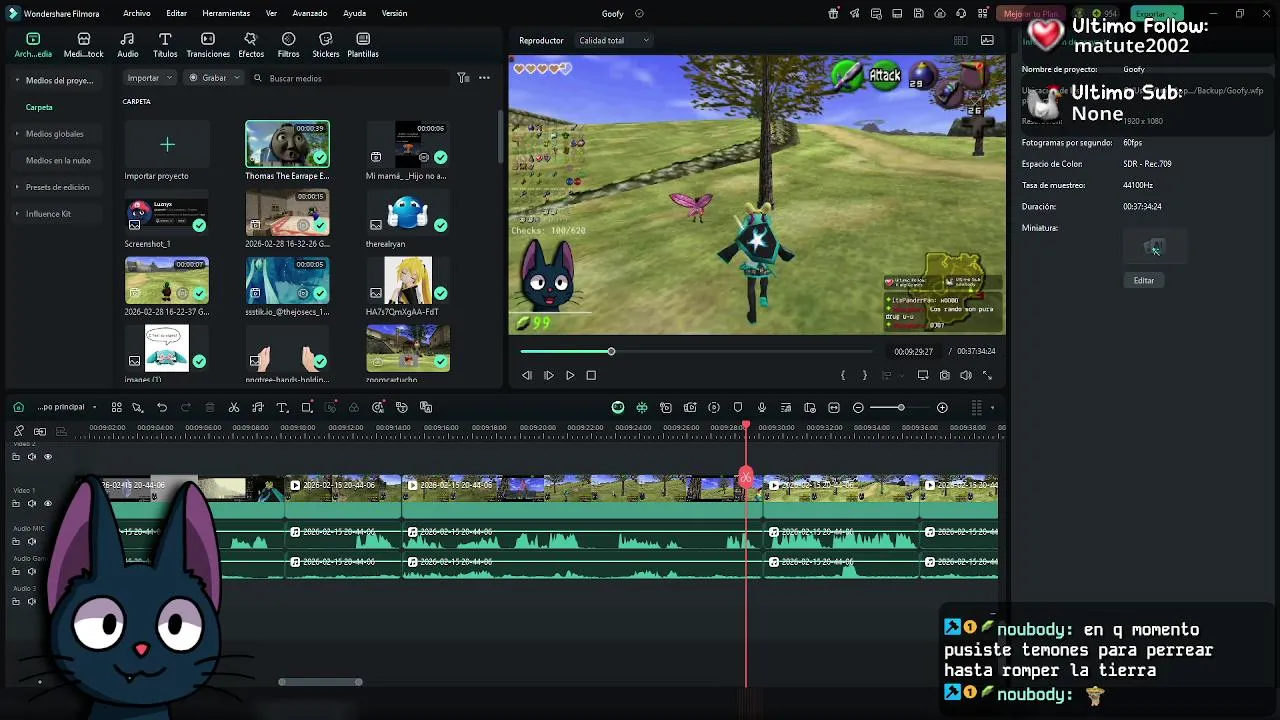Select the Carpeta folder

(x=39, y=107)
